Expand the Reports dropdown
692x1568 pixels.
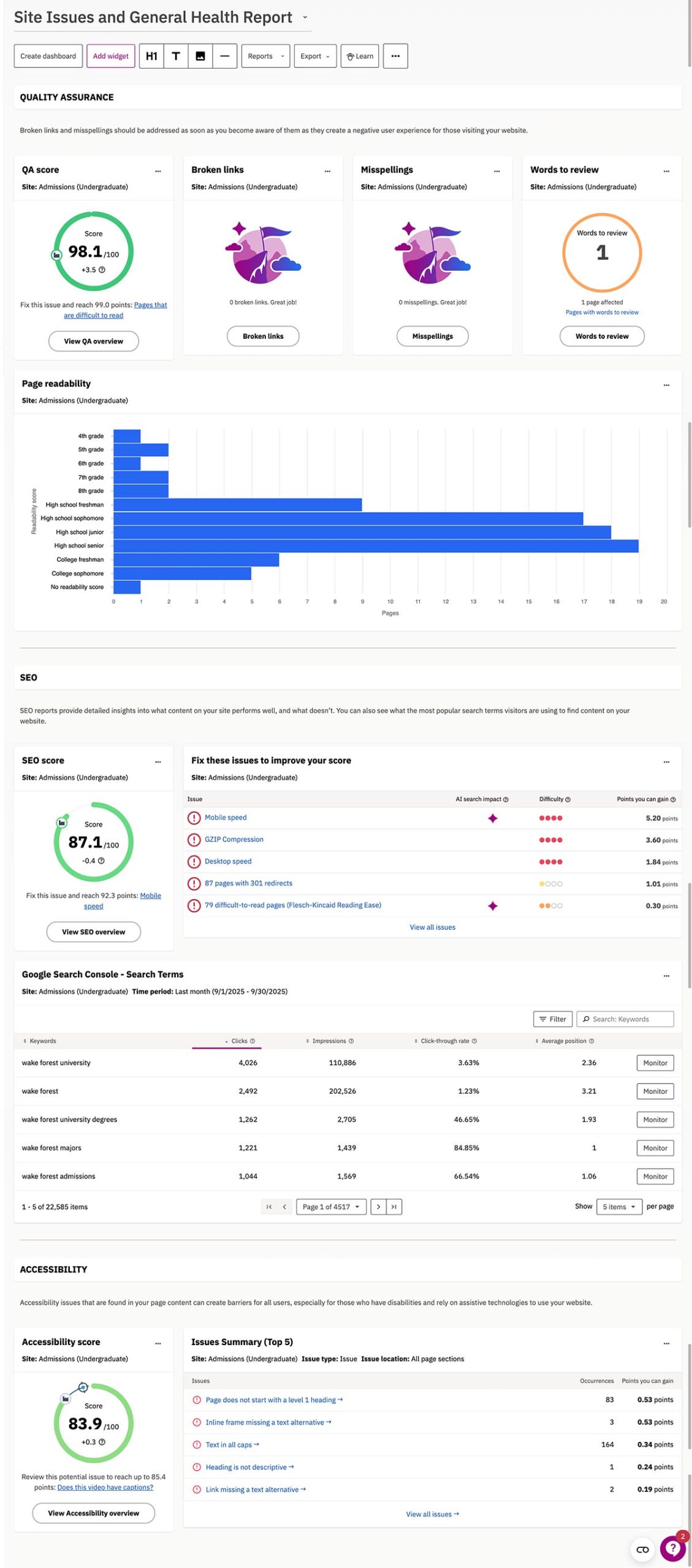(265, 56)
